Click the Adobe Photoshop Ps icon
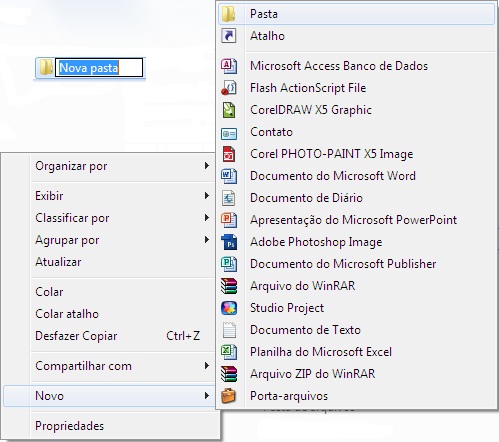This screenshot has width=499, height=442. 229,242
